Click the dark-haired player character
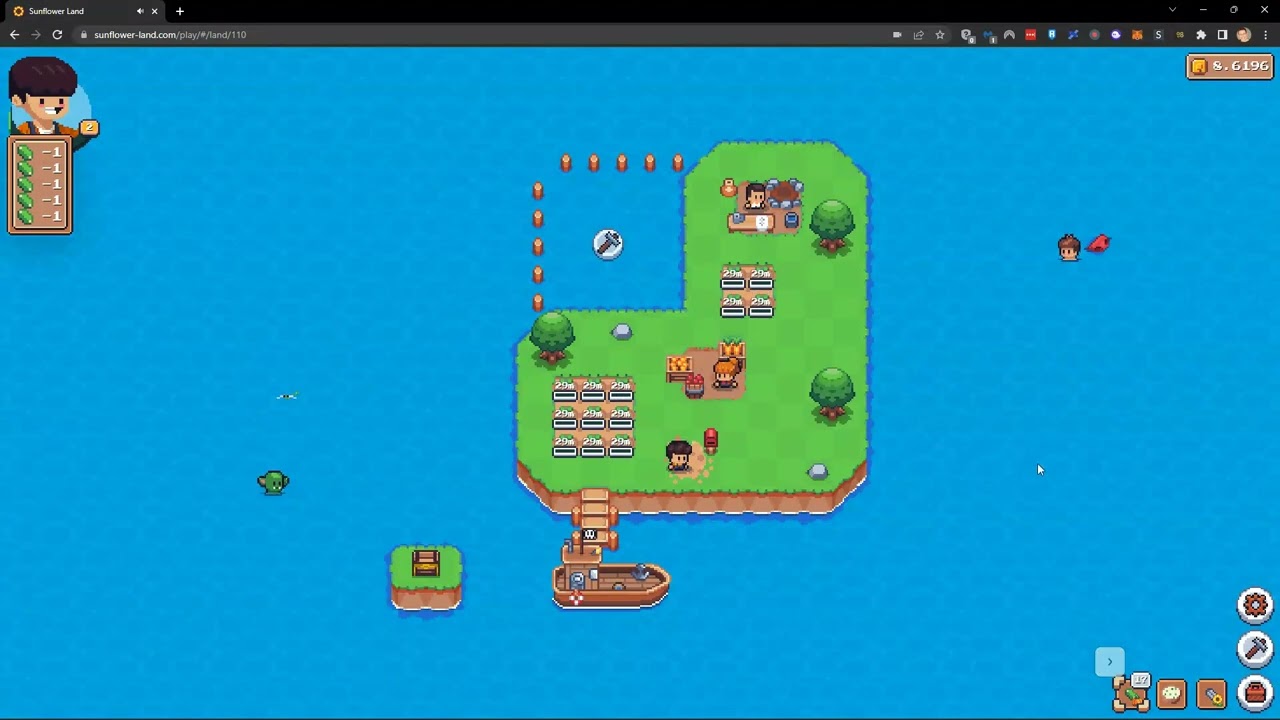1280x720 pixels. click(679, 456)
